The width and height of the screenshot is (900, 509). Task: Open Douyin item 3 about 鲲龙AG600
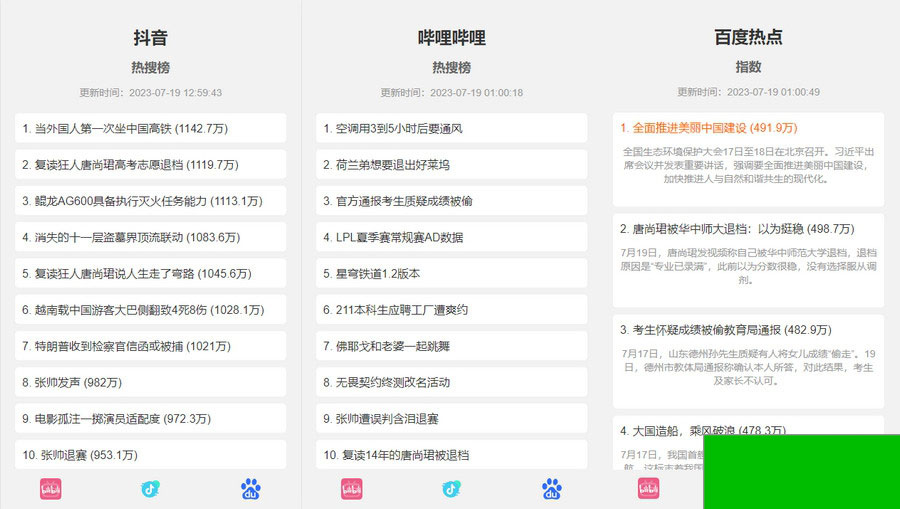(150, 201)
